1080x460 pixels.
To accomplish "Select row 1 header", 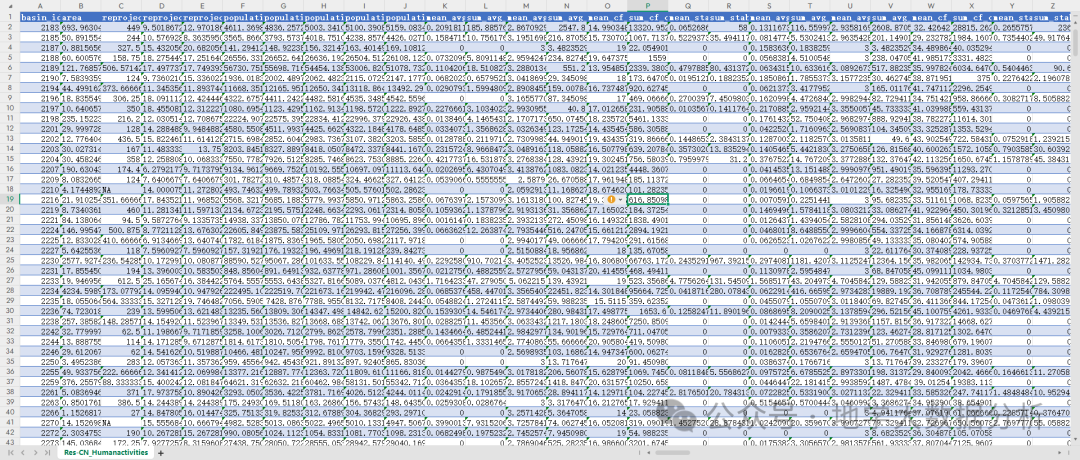I will pyautogui.click(x=10, y=16).
